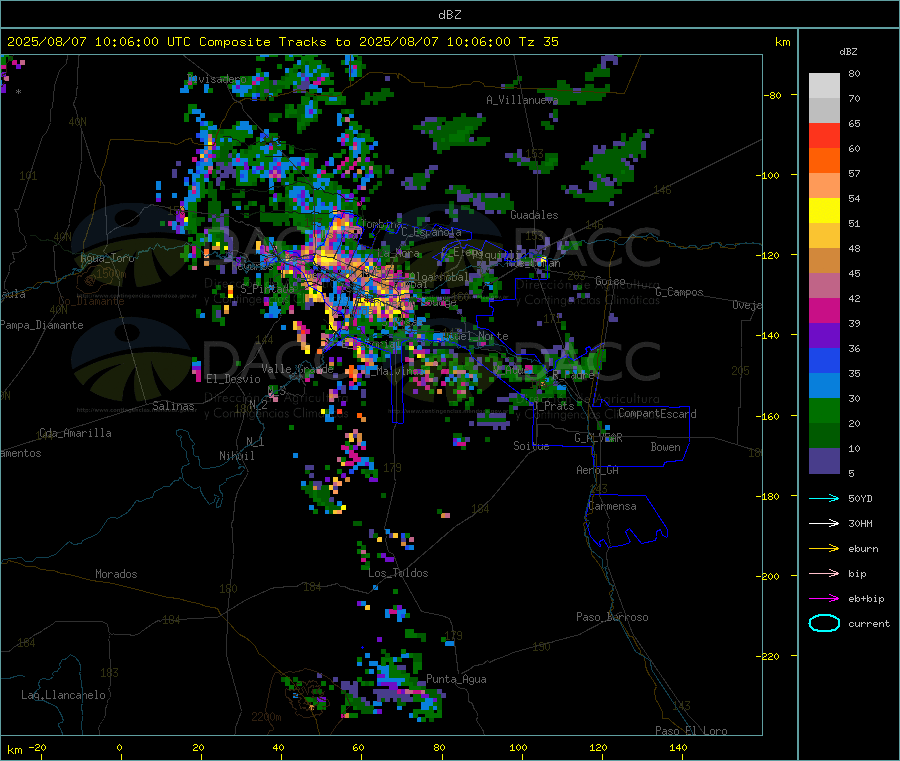Image resolution: width=900 pixels, height=761 pixels.
Task: Click the 57 value on dBZ scale
Action: pos(854,173)
